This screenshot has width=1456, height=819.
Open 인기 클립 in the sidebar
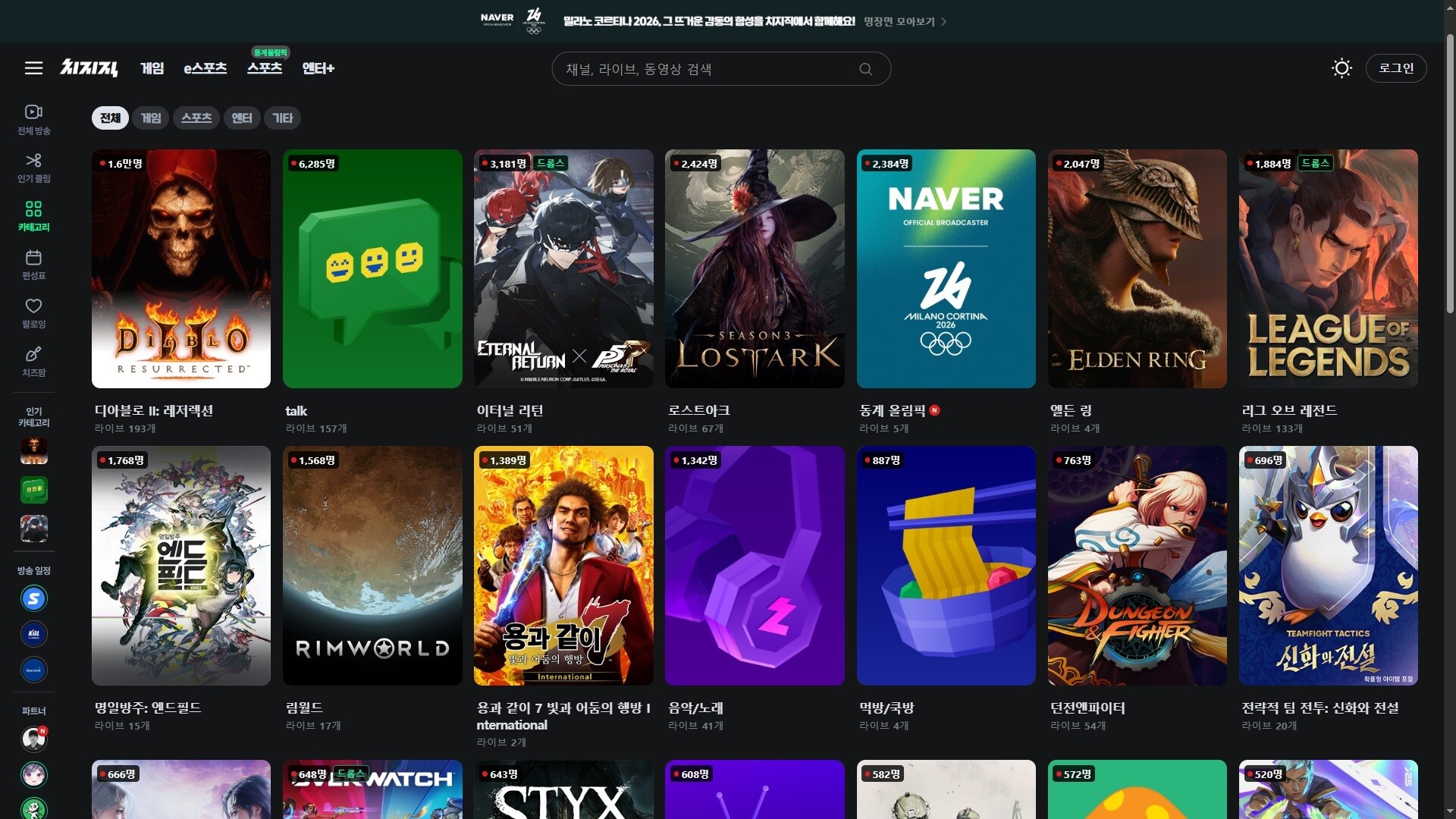click(33, 161)
